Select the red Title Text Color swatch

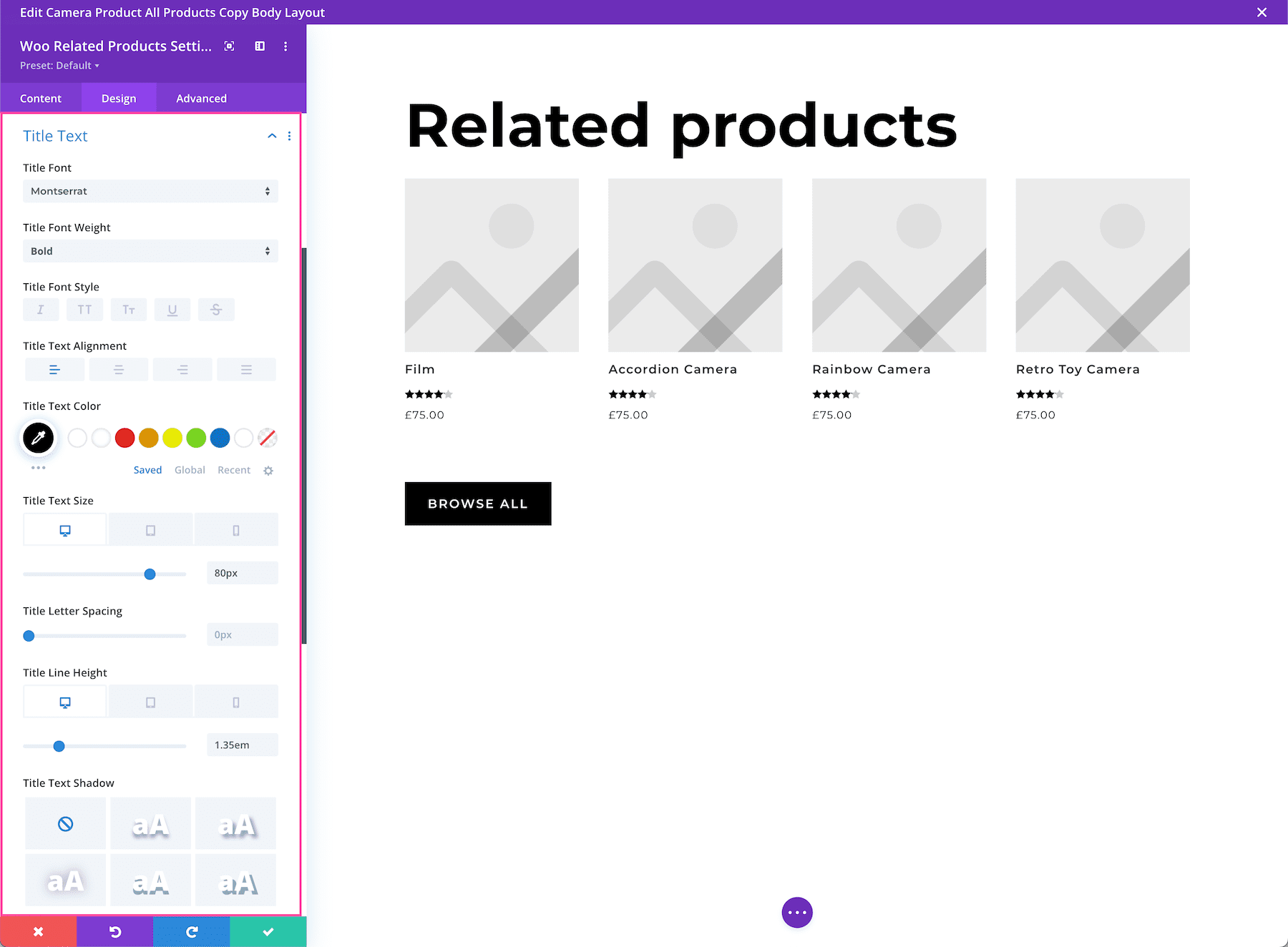pos(125,438)
